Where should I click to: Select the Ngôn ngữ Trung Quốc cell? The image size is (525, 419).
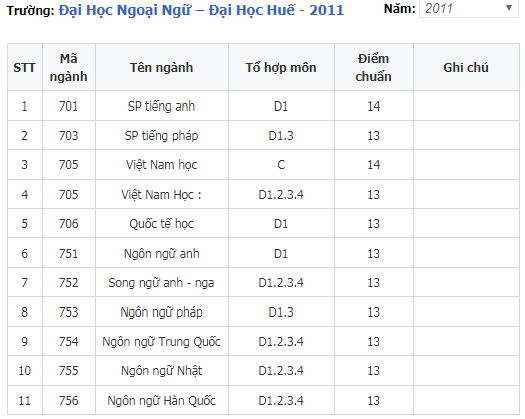click(x=162, y=341)
